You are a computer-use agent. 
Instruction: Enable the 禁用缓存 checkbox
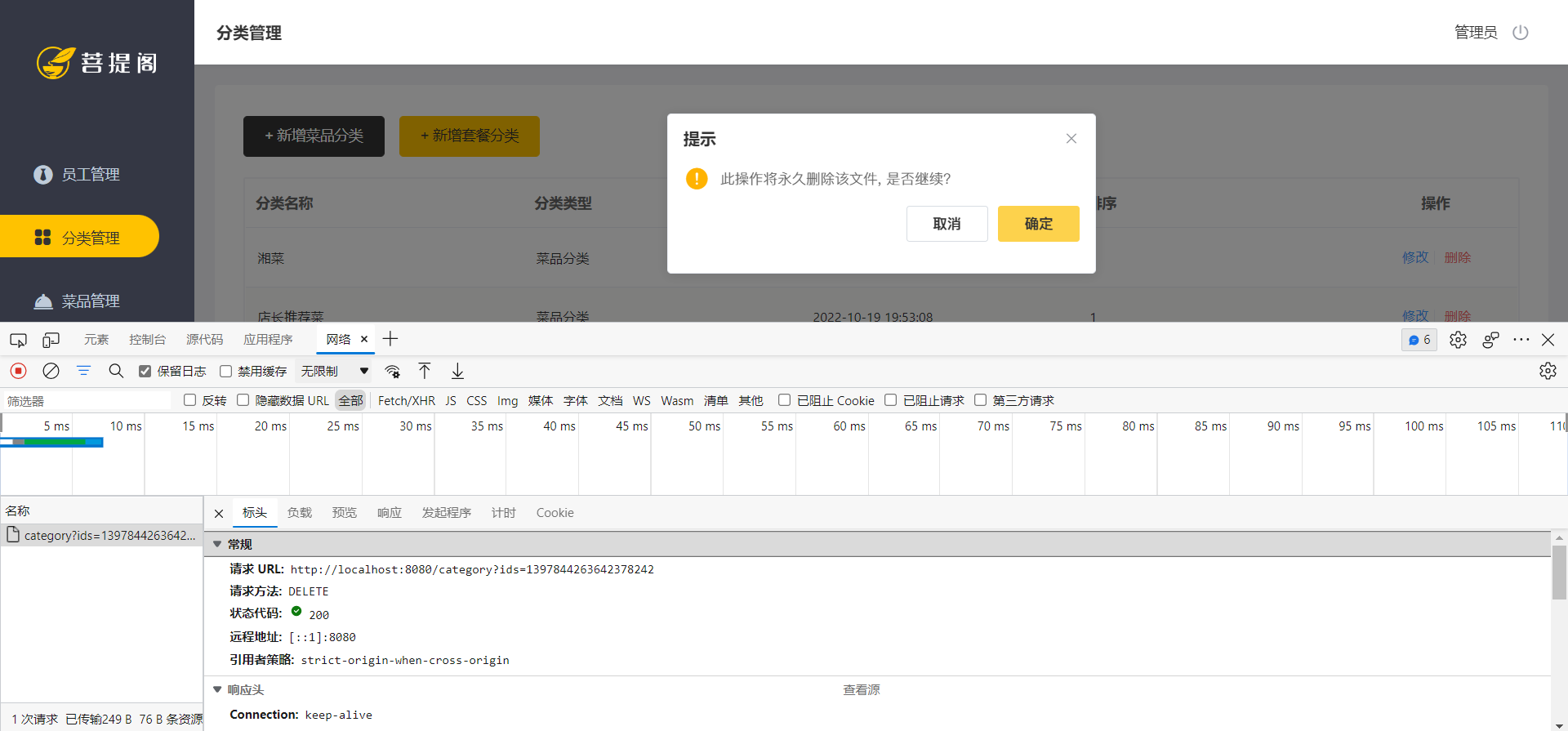coord(225,372)
